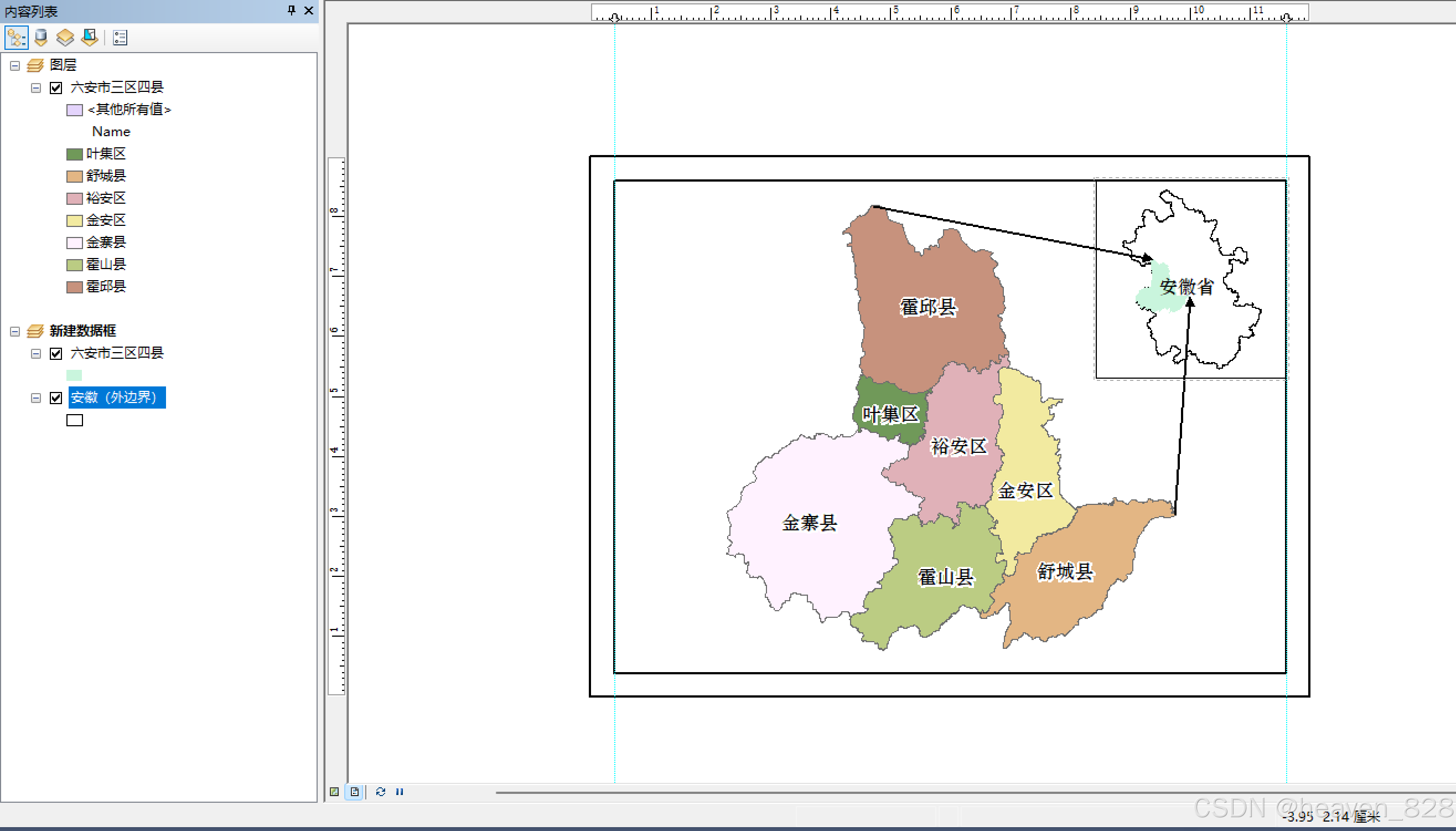
Task: Uncheck the 安徽（外边界）layer checkbox
Action: pos(56,398)
